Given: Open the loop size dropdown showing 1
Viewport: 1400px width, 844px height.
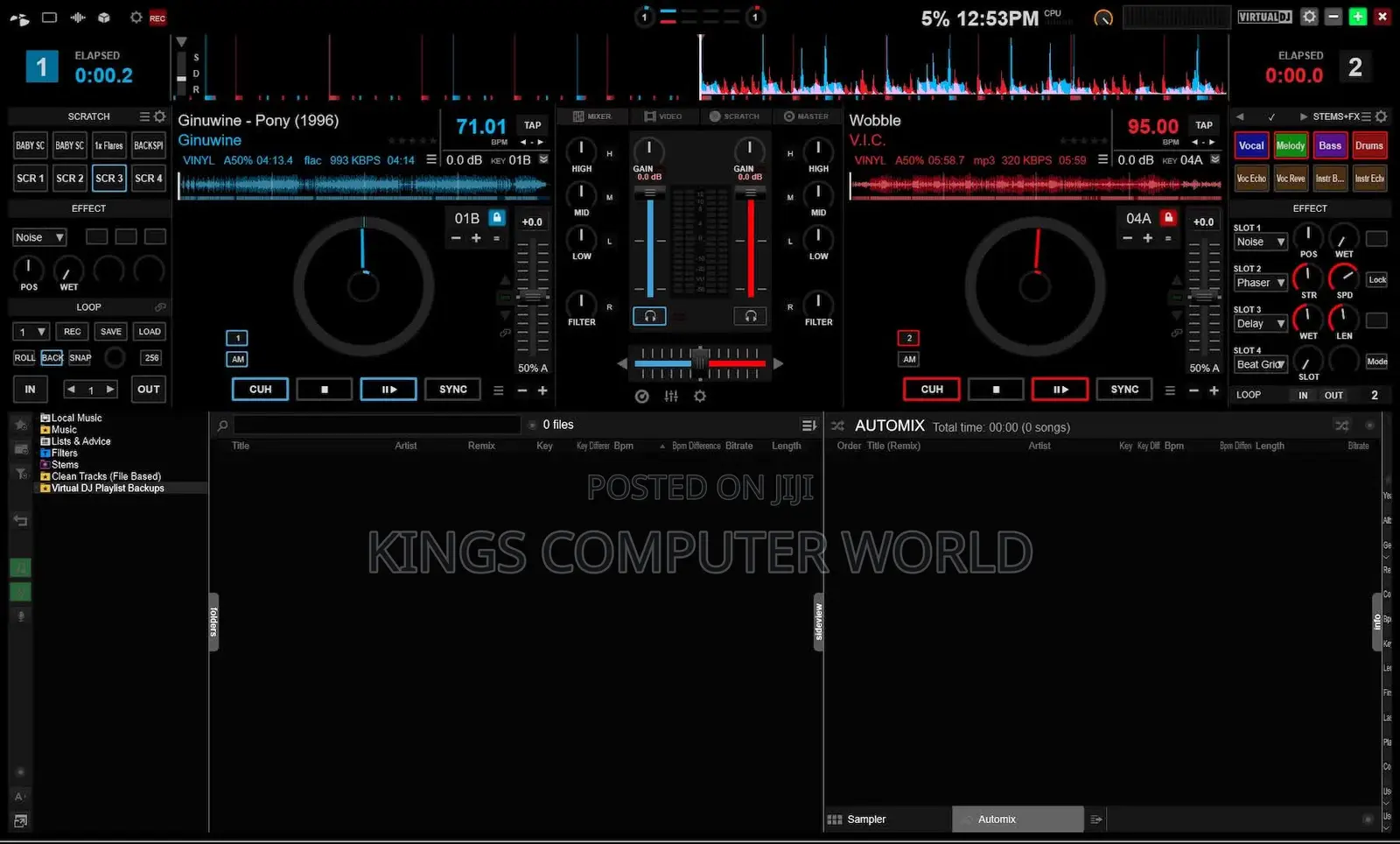Looking at the screenshot, I should 31,332.
